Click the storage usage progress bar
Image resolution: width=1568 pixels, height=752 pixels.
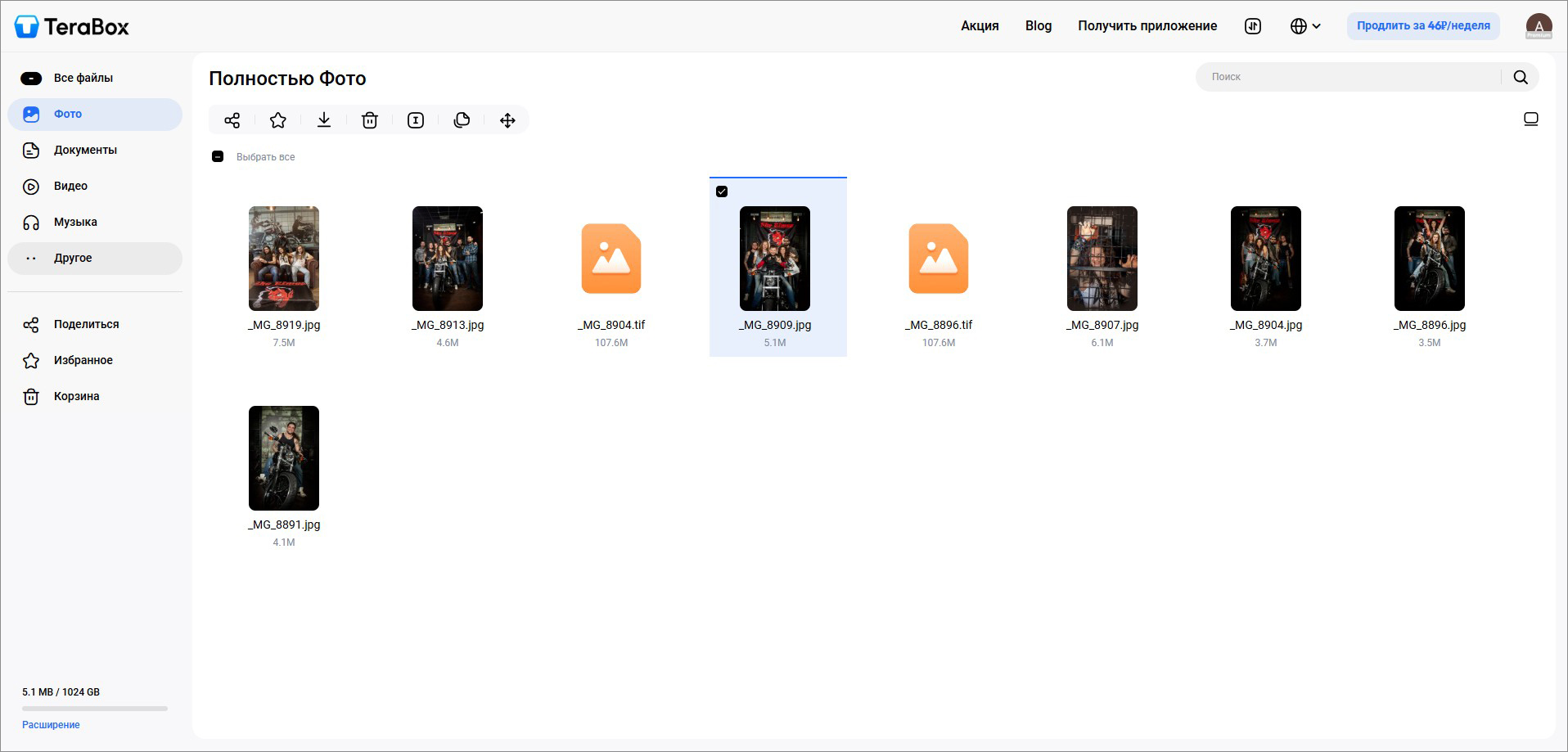[x=95, y=709]
